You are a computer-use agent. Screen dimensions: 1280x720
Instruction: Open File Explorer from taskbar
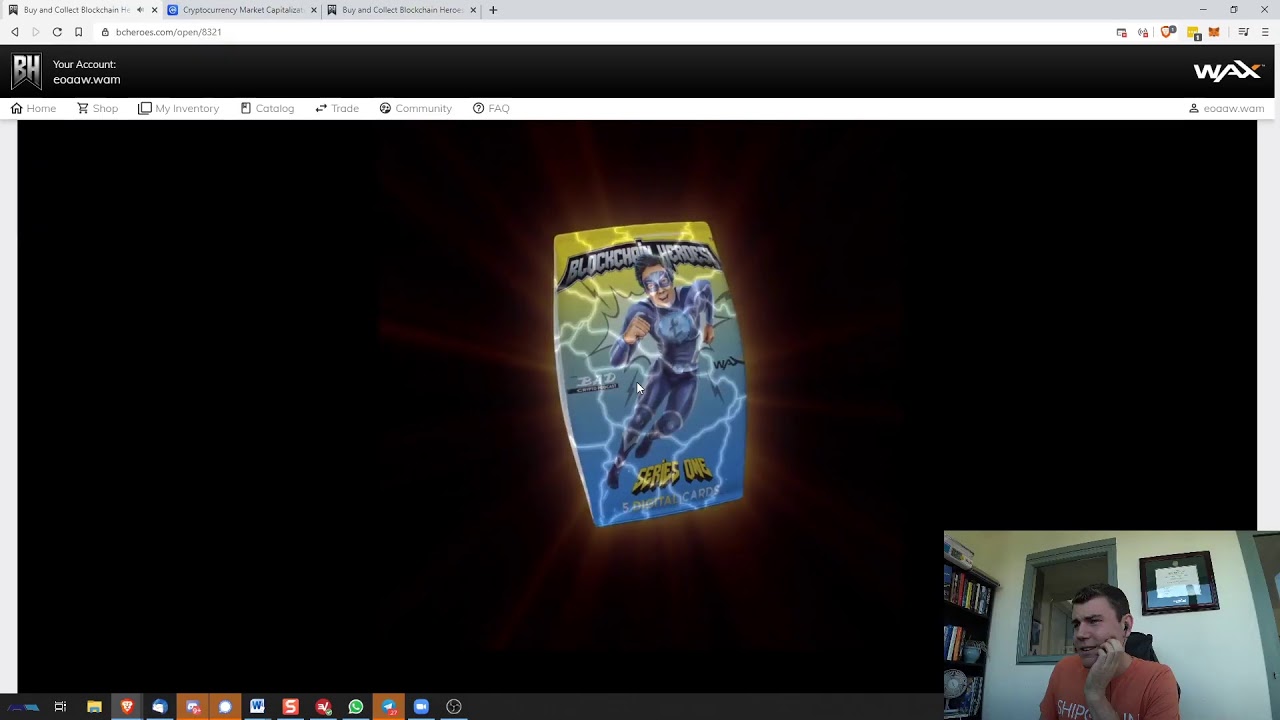coord(94,707)
